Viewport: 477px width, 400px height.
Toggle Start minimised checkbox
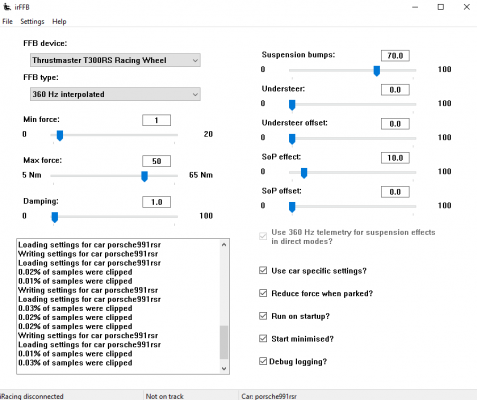[x=263, y=338]
